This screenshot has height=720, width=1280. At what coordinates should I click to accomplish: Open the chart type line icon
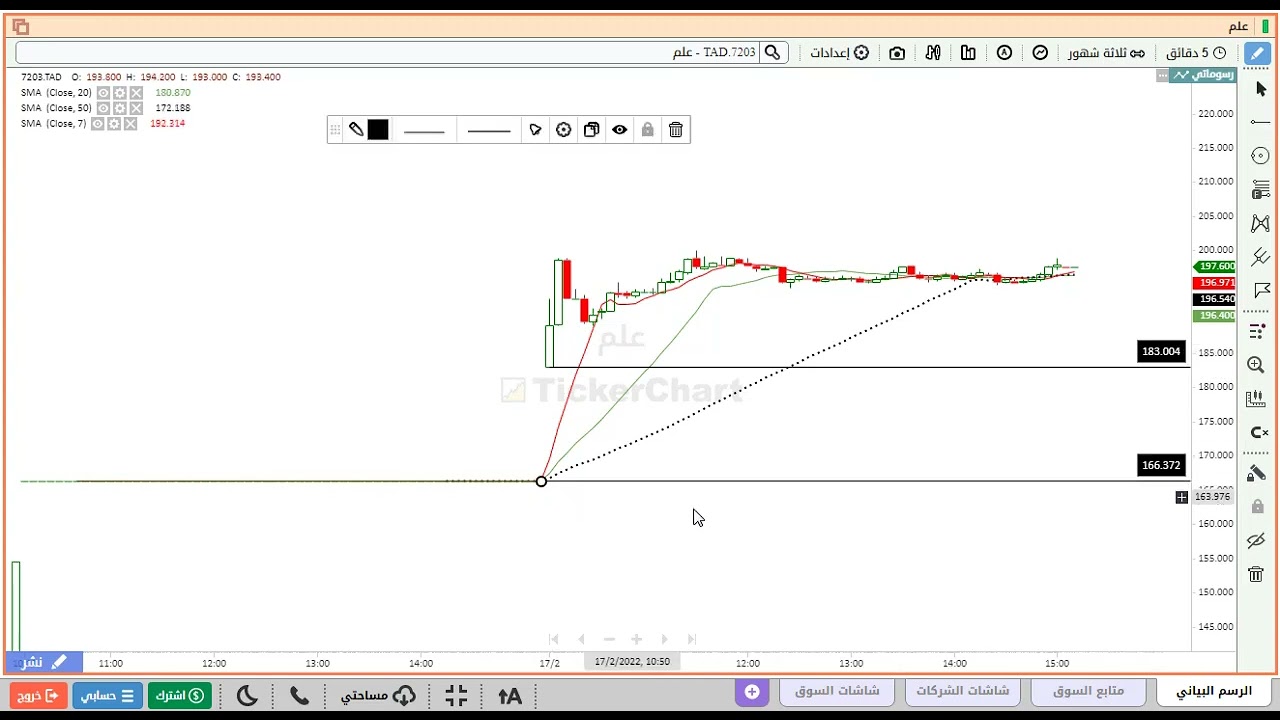1040,52
